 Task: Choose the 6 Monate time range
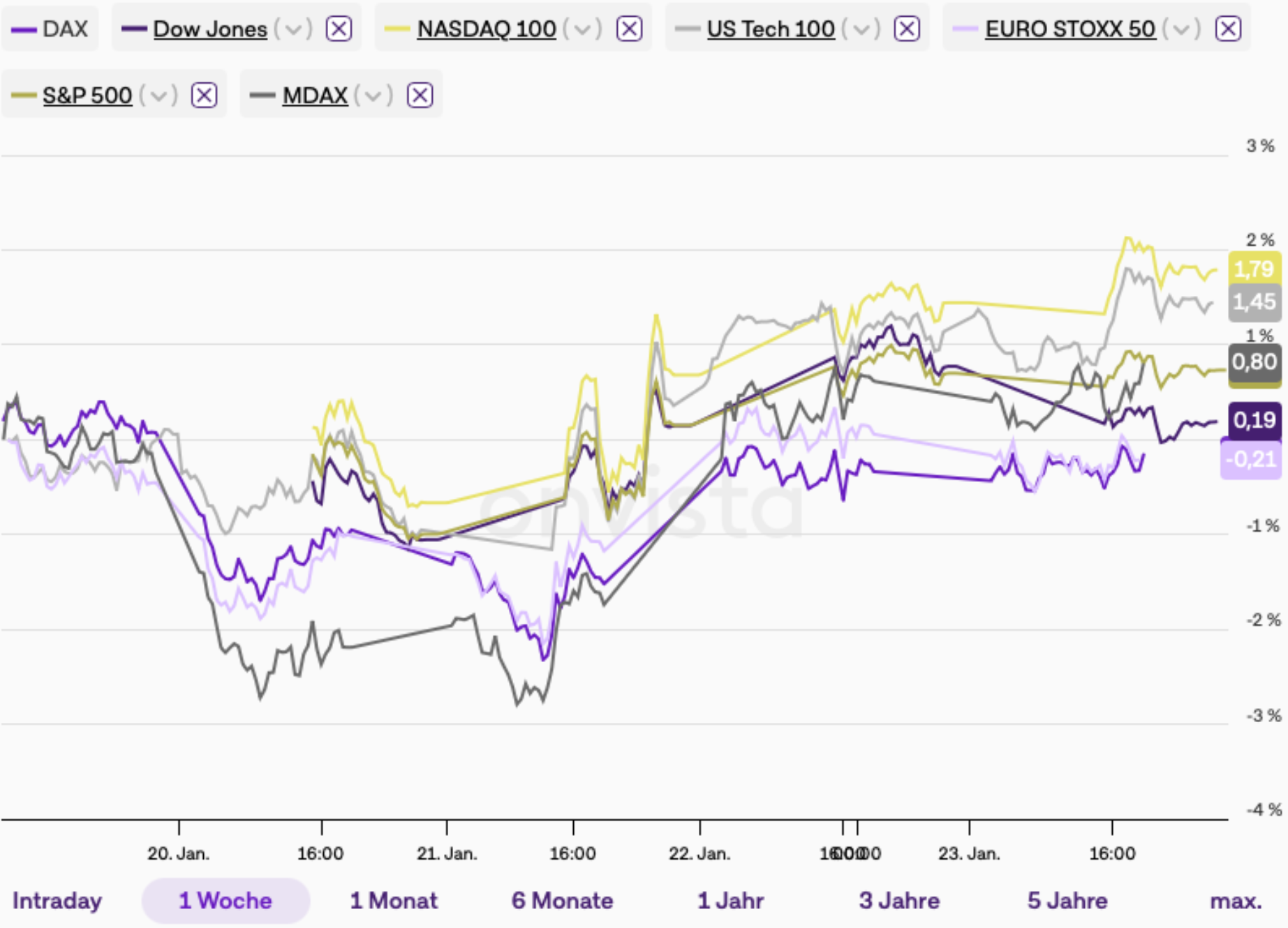coord(562,901)
